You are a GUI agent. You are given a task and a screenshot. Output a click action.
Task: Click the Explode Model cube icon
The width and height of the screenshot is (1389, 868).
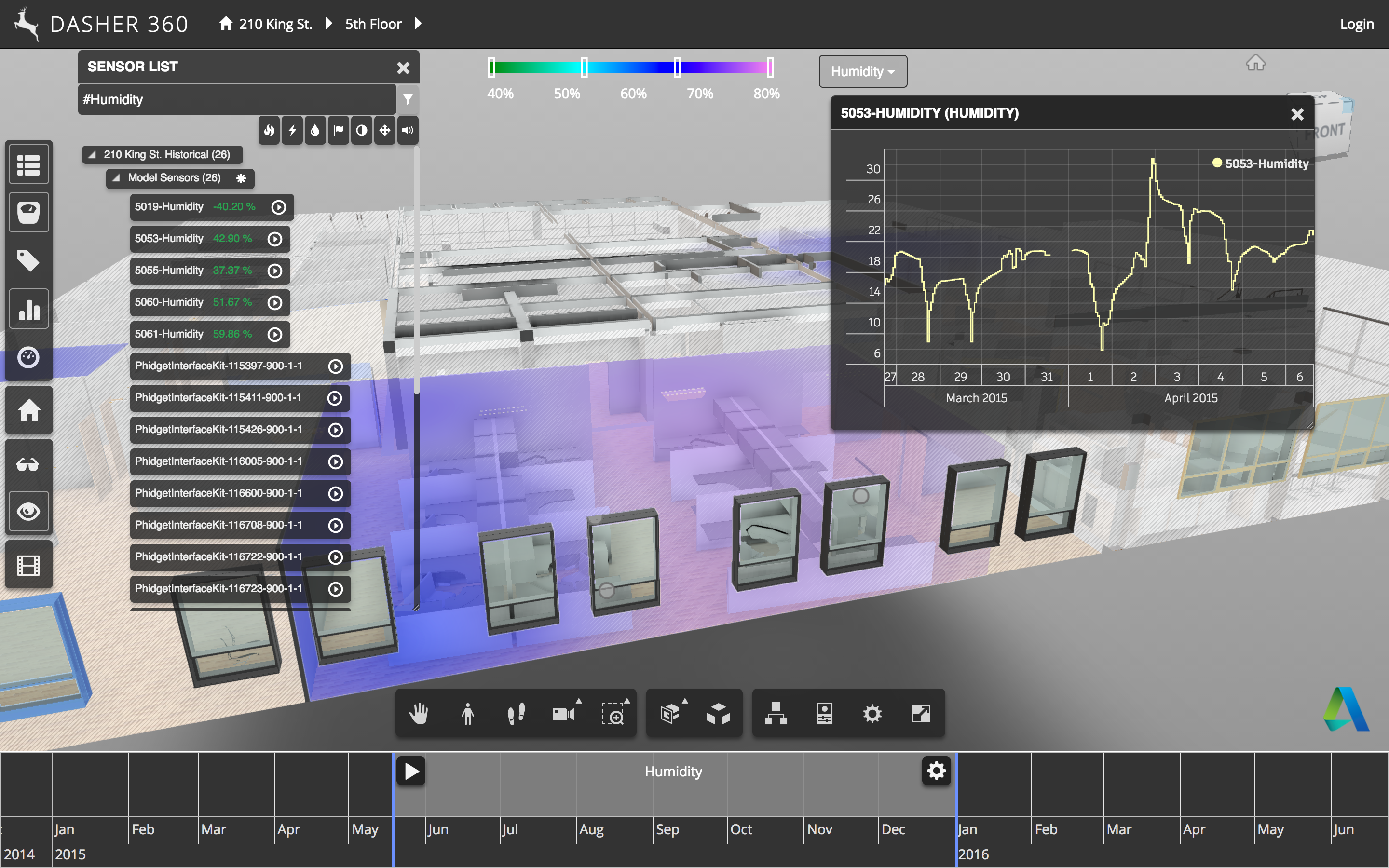coord(718,714)
